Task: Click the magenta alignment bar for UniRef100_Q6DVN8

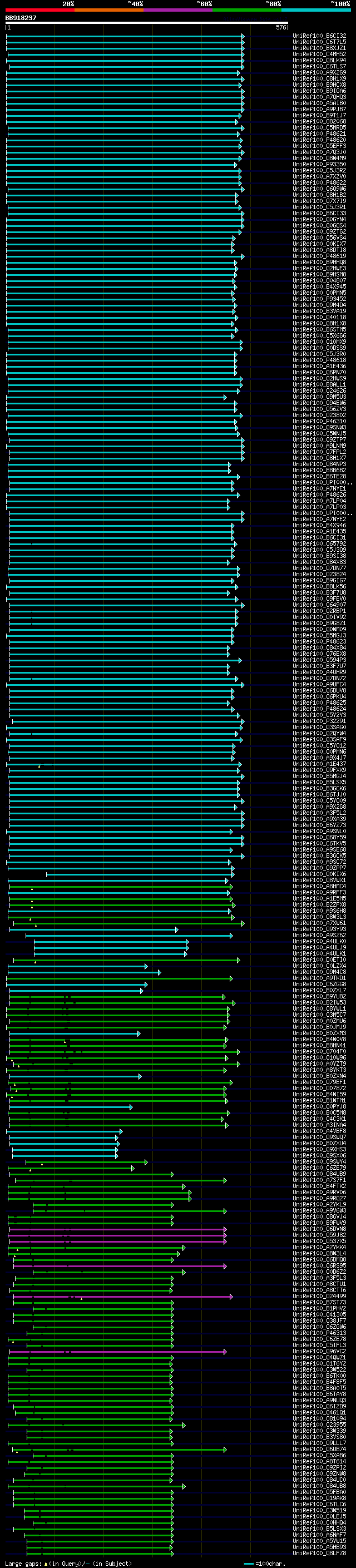Action: (118, 1230)
